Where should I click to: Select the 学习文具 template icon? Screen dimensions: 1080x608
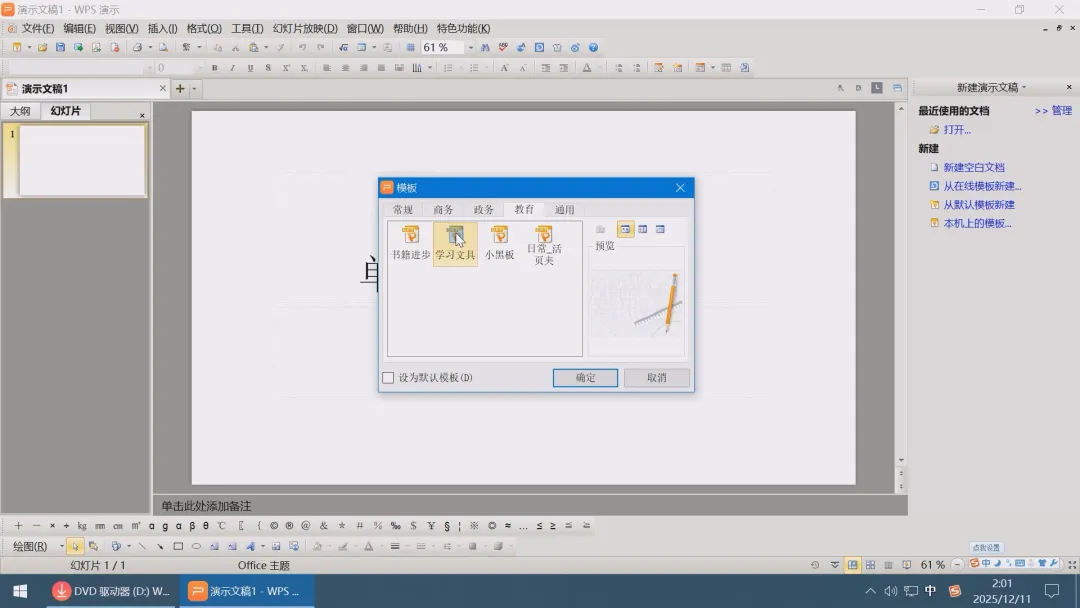(x=455, y=243)
